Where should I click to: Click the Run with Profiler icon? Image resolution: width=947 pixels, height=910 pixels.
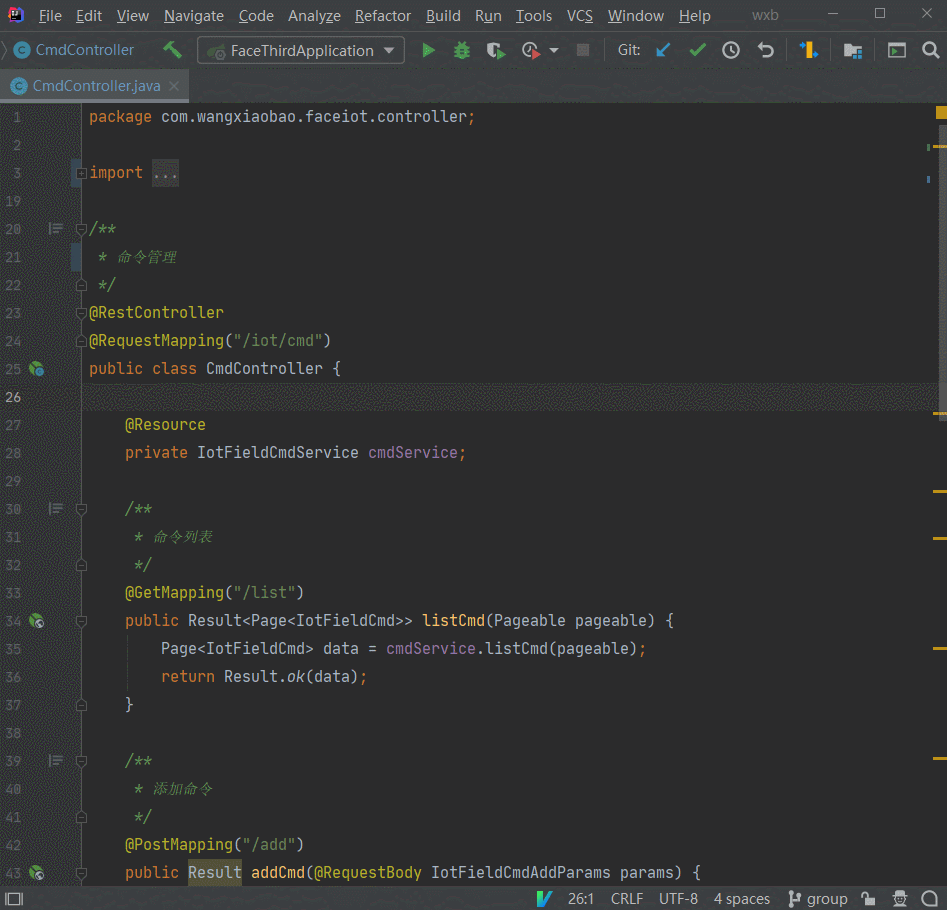(x=530, y=50)
